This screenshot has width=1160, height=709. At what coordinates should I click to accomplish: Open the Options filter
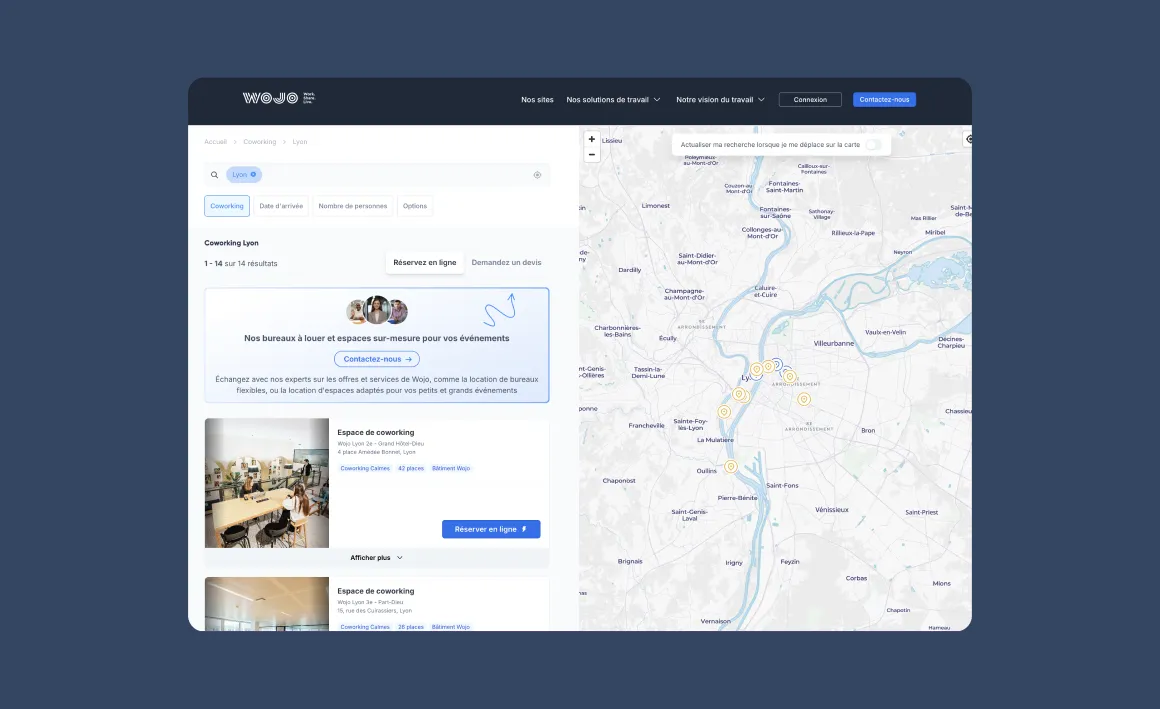(415, 206)
